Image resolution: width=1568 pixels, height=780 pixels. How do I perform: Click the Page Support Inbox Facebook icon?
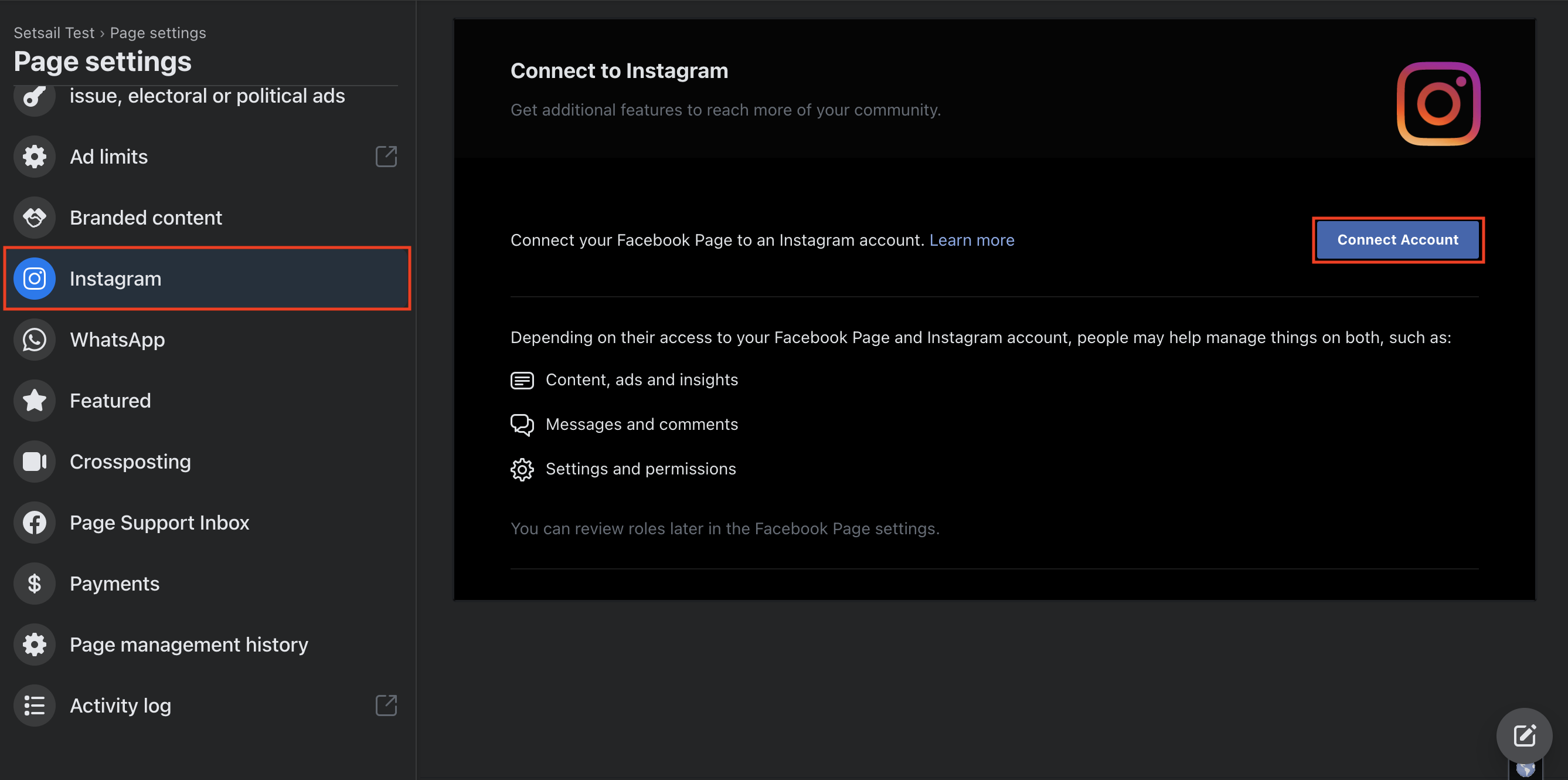(35, 523)
